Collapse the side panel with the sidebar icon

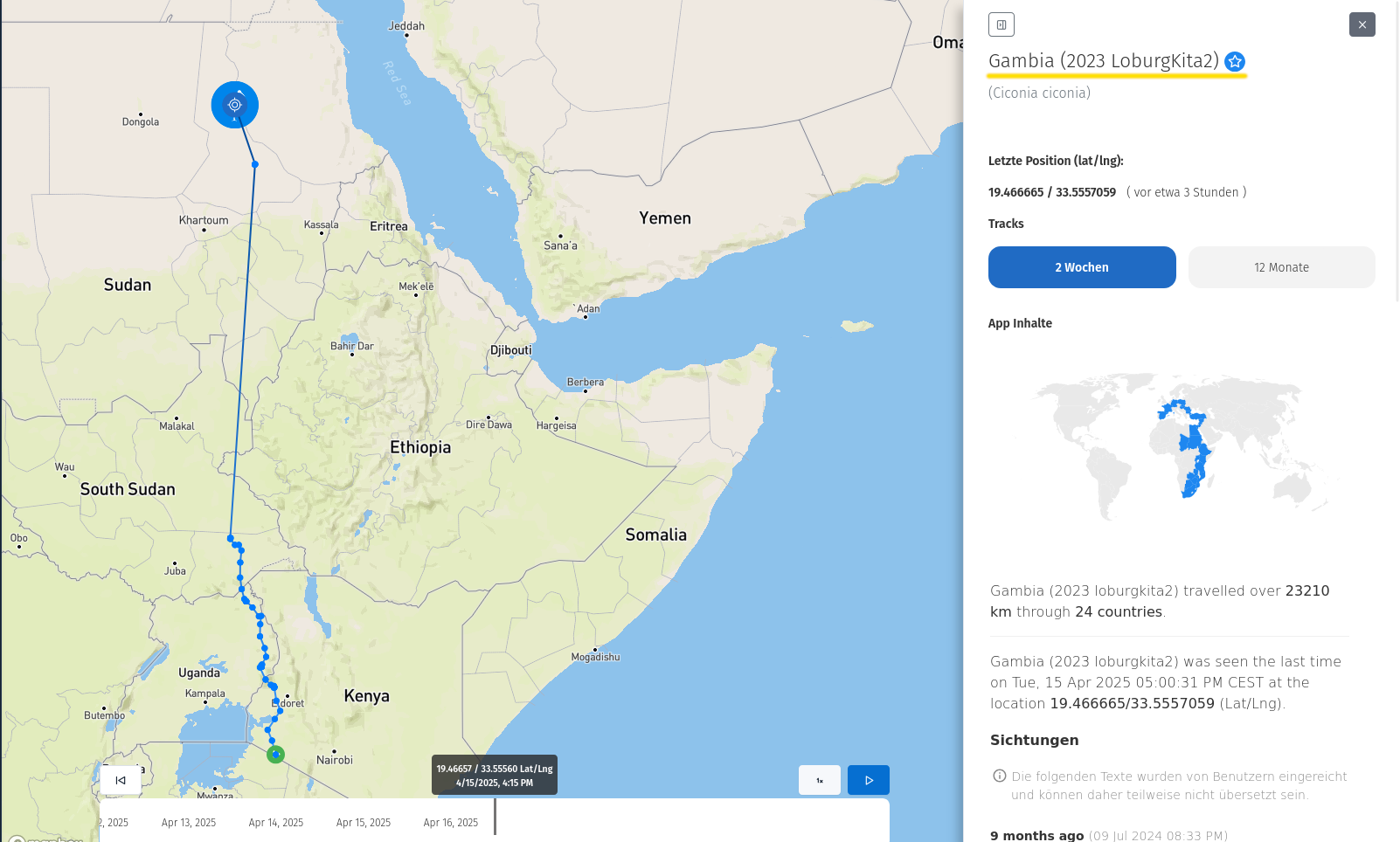coord(1001,24)
